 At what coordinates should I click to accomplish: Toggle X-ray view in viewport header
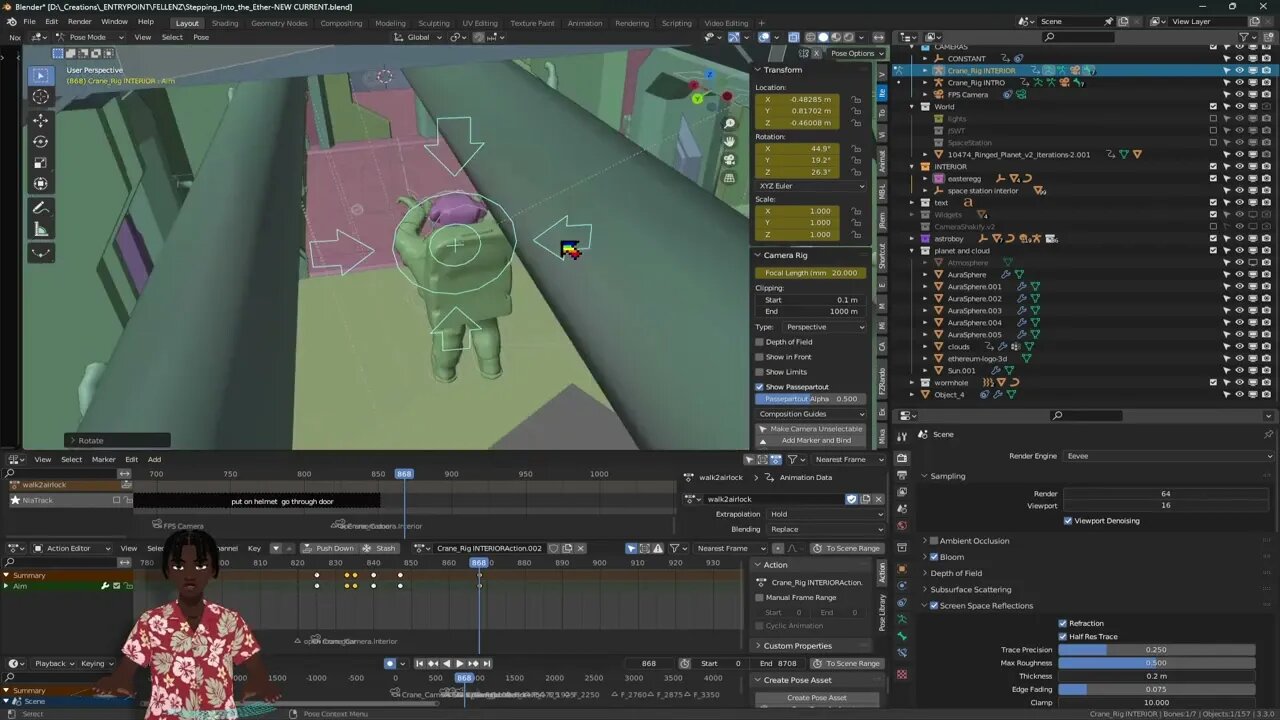pyautogui.click(x=793, y=37)
